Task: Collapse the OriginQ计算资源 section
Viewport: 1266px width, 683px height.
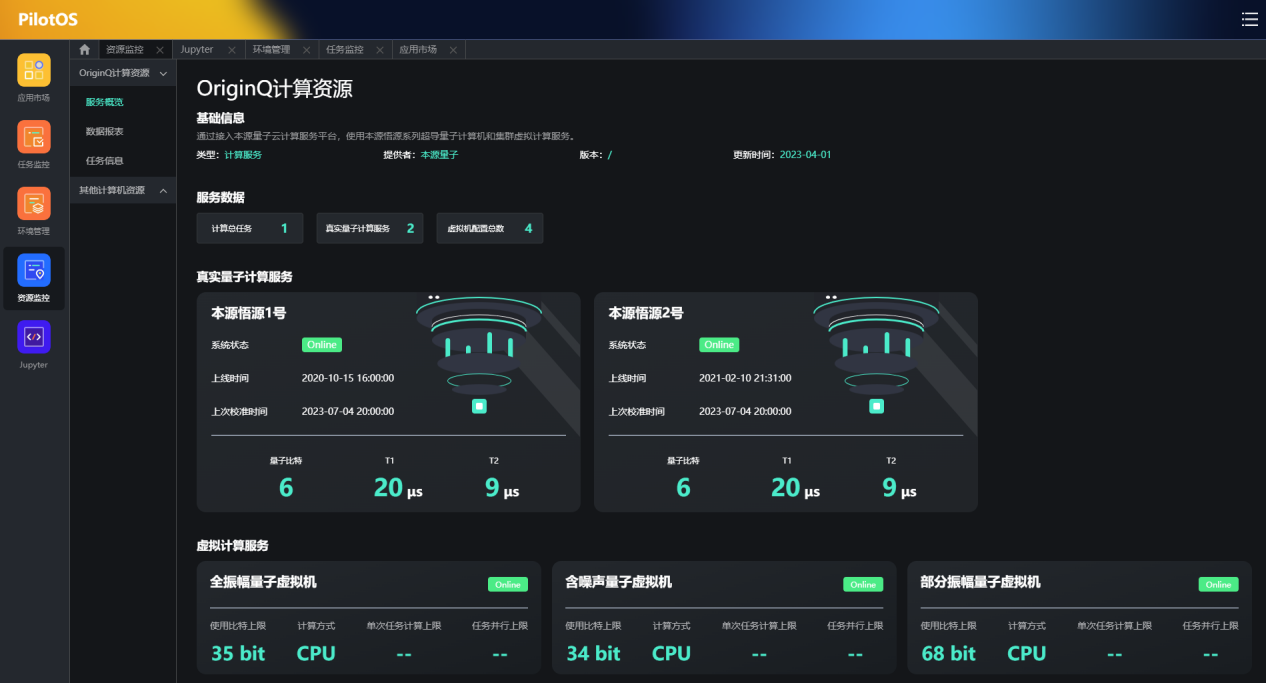Action: coord(163,73)
